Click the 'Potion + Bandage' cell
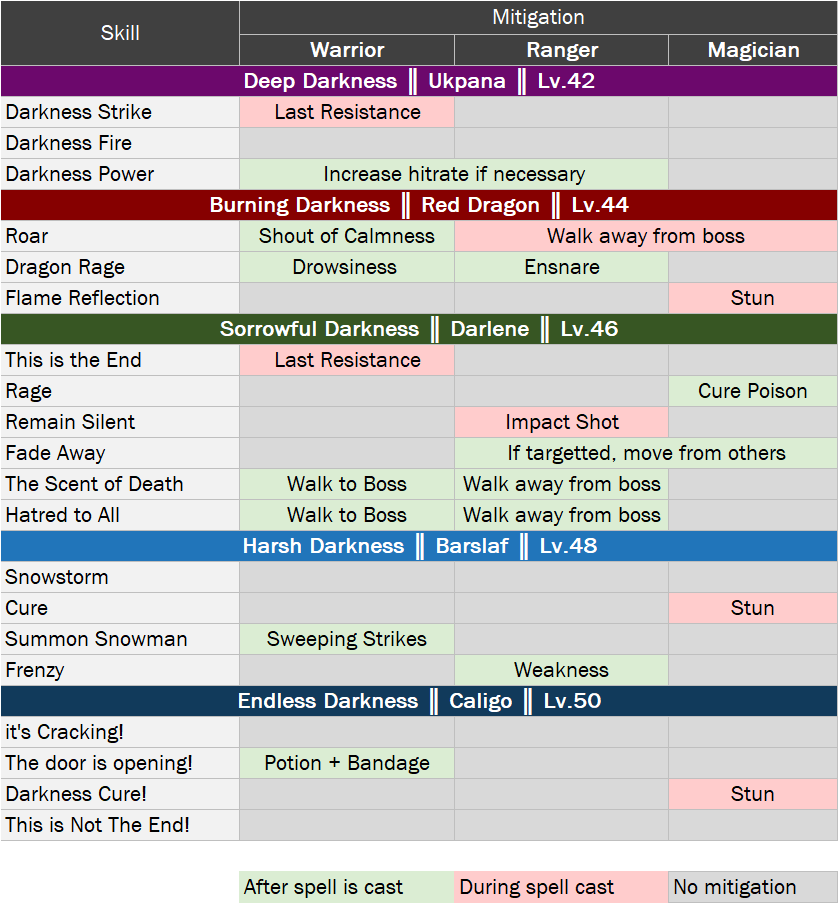838x903 pixels. 347,763
